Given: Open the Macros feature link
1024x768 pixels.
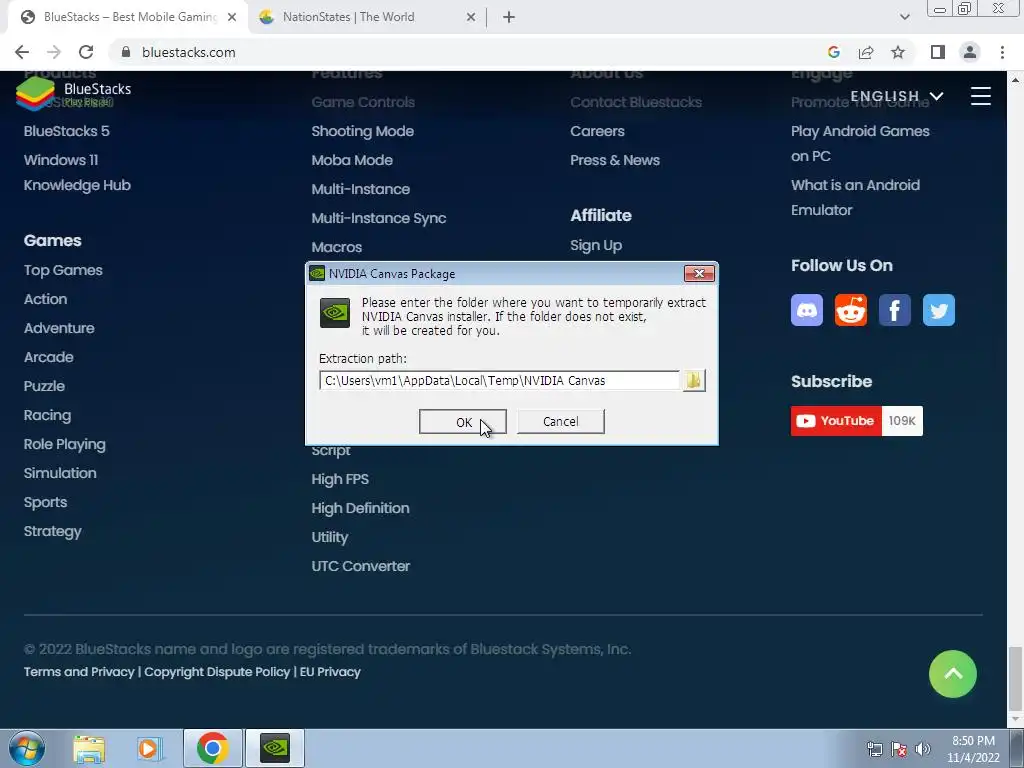Looking at the screenshot, I should point(336,248).
